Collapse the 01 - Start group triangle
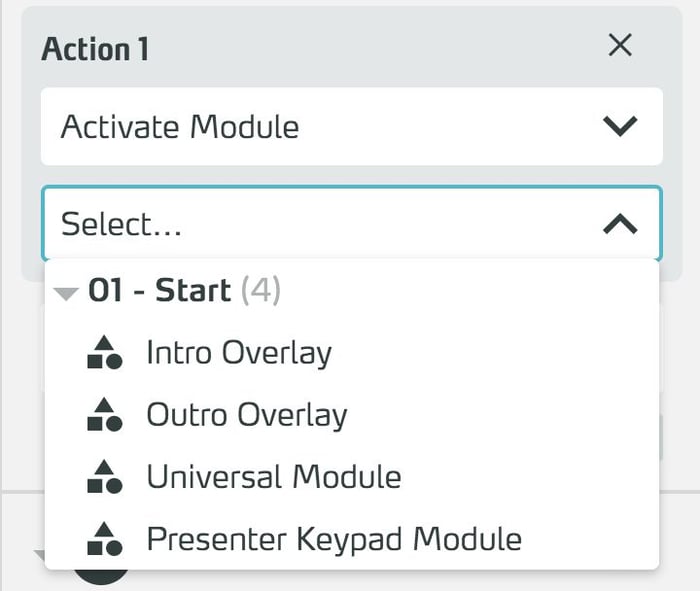Screen dimensions: 700x591 [66, 294]
